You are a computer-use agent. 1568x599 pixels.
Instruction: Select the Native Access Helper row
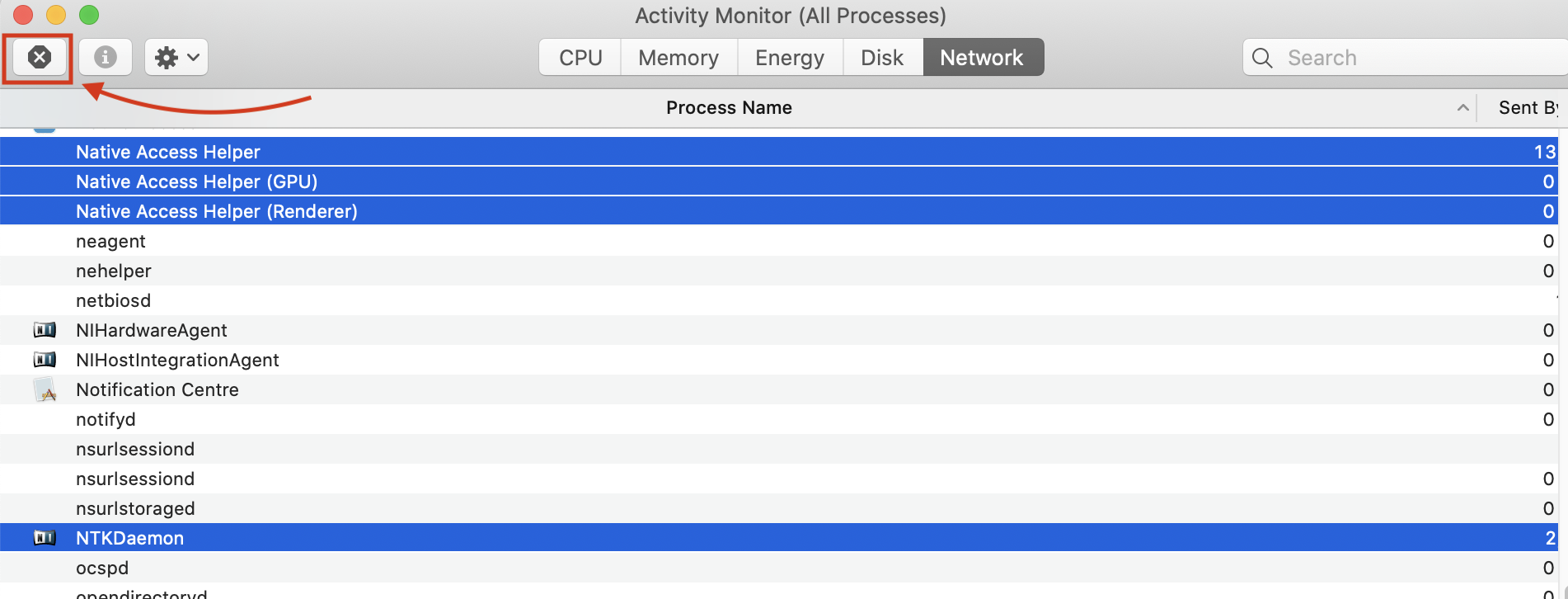coord(779,152)
